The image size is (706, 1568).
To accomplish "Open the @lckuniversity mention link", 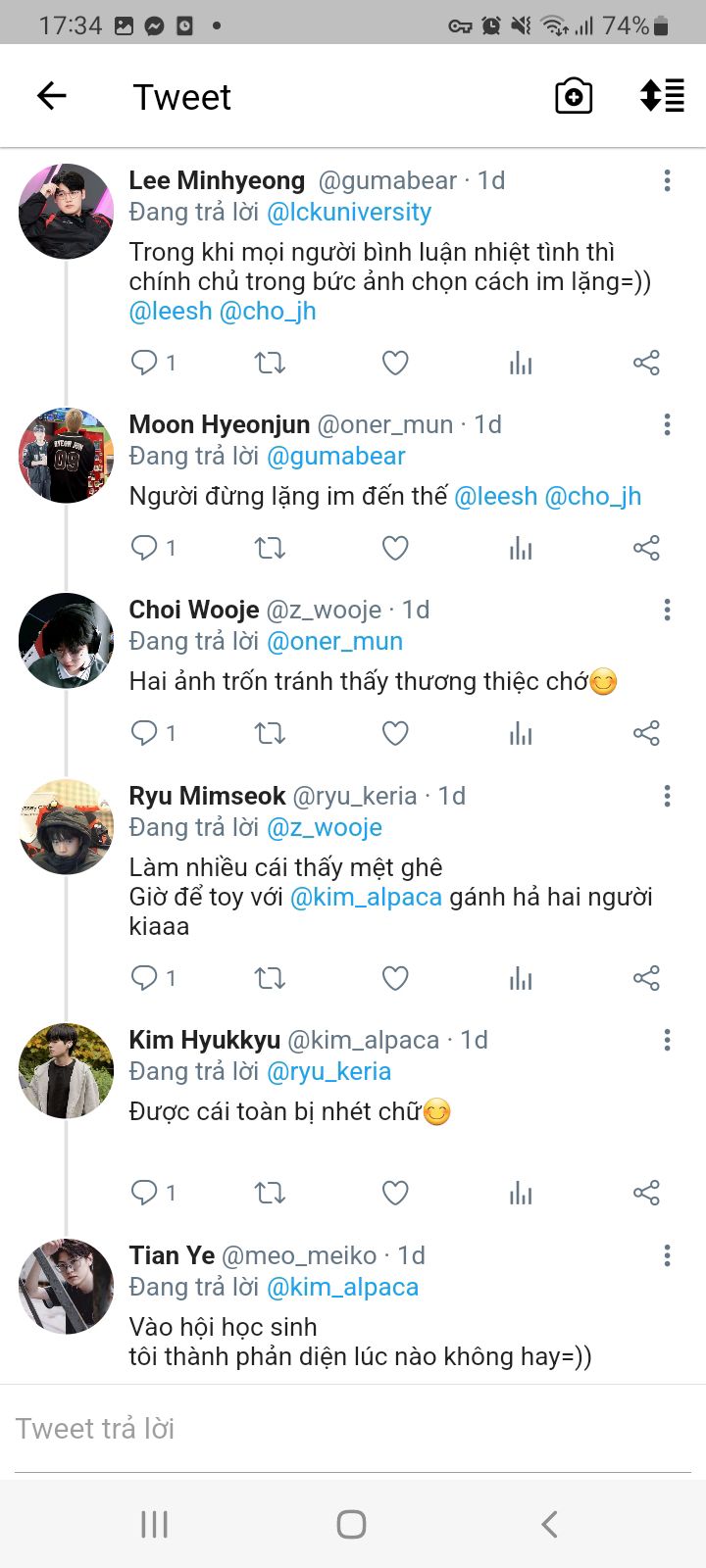I will pyautogui.click(x=349, y=213).
